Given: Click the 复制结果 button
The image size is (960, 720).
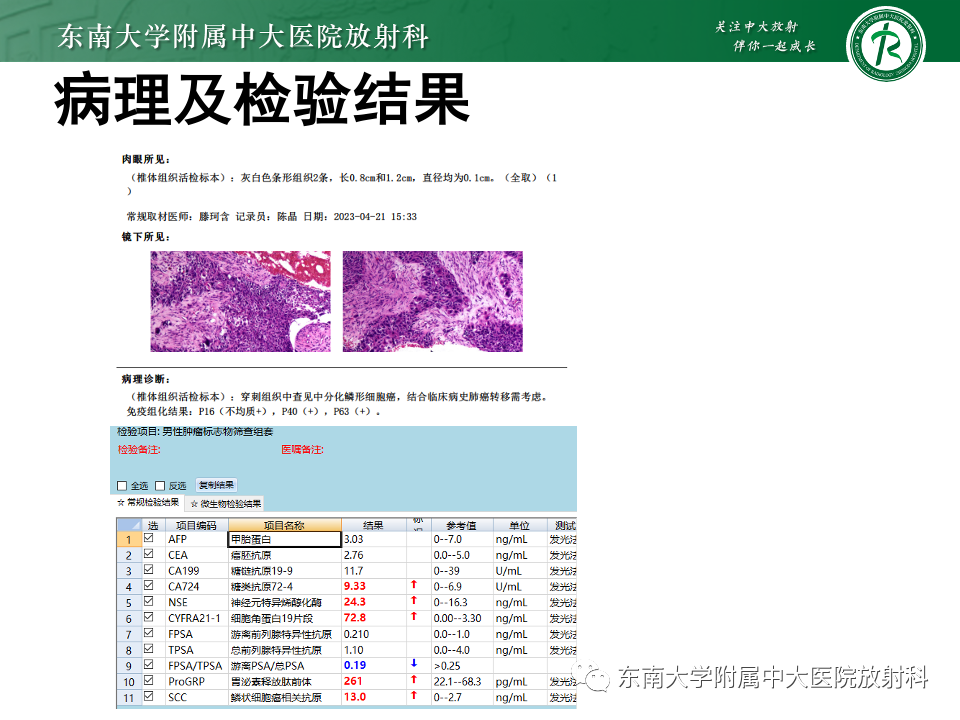Looking at the screenshot, I should (216, 486).
